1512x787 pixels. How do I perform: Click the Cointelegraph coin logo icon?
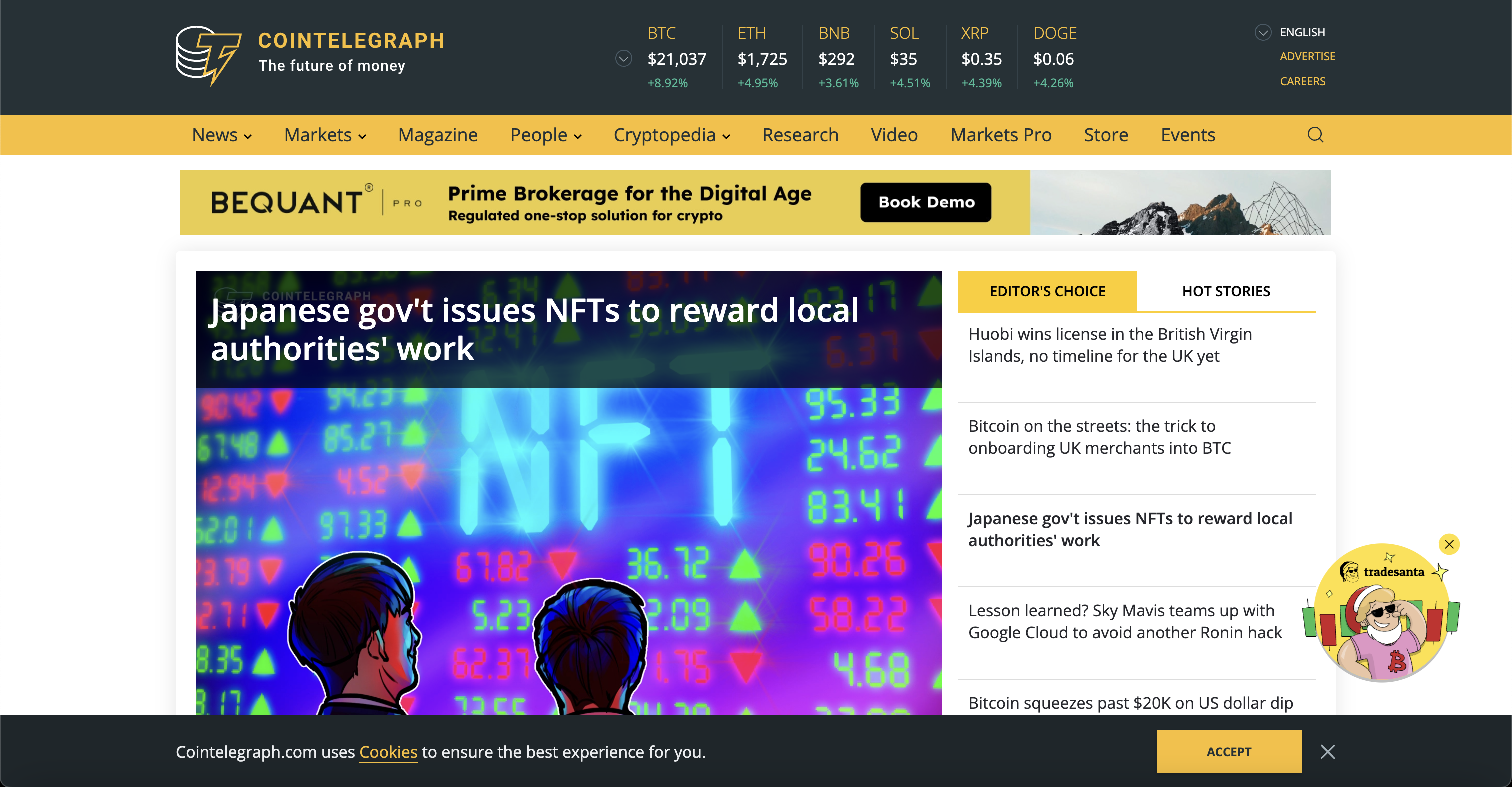tap(208, 56)
